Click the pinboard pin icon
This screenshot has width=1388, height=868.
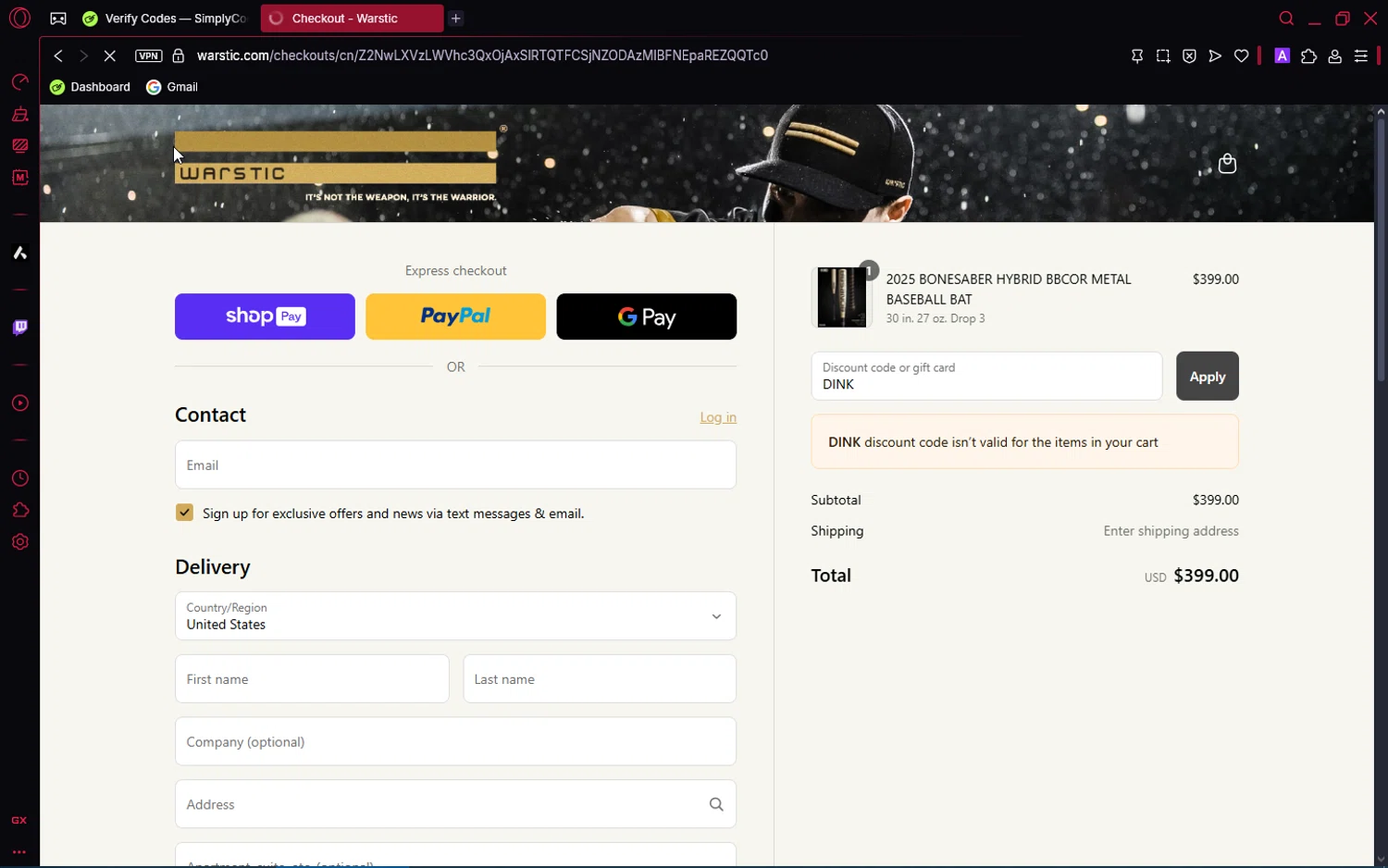point(1137,56)
